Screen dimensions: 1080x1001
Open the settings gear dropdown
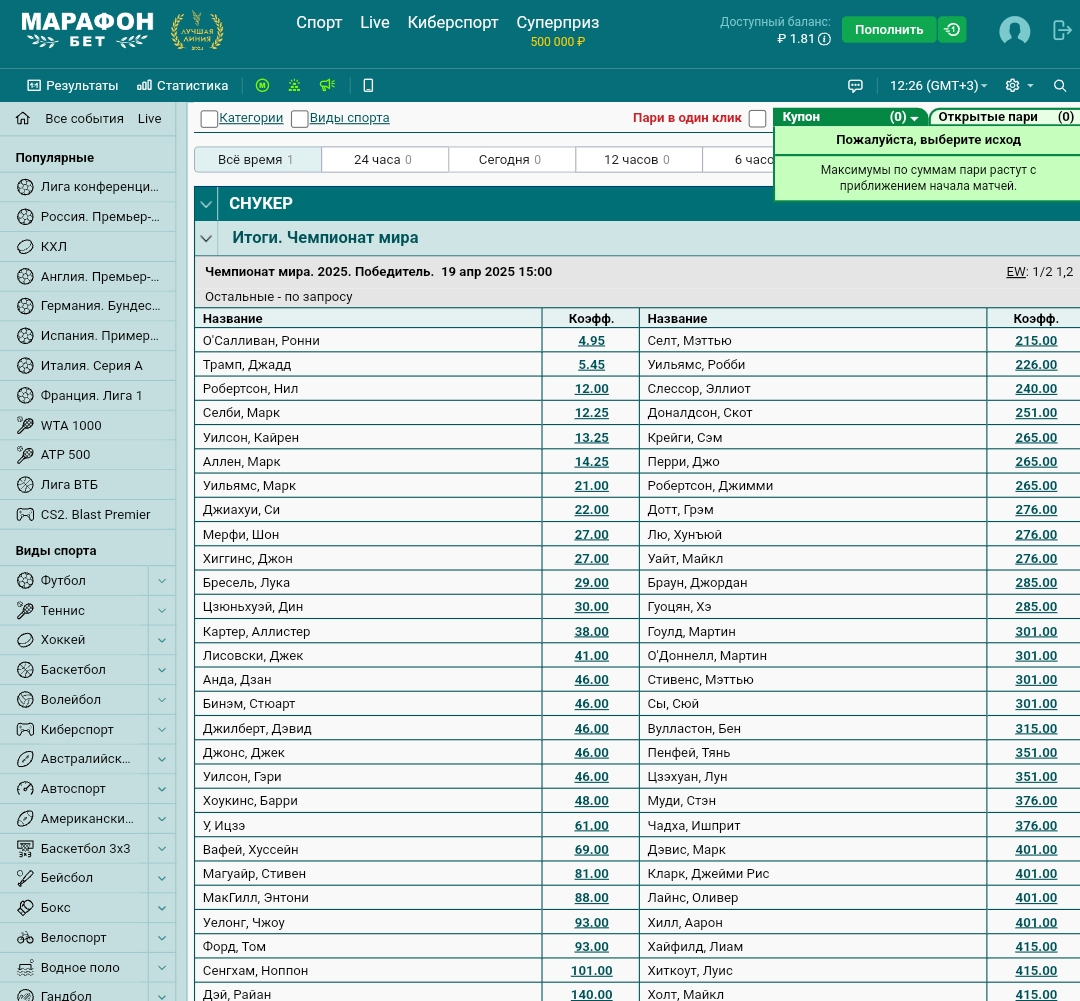point(1019,86)
